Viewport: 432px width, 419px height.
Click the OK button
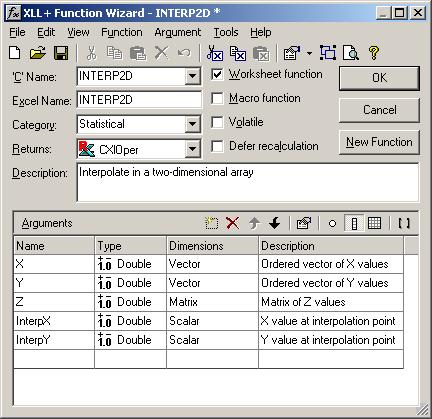point(379,78)
